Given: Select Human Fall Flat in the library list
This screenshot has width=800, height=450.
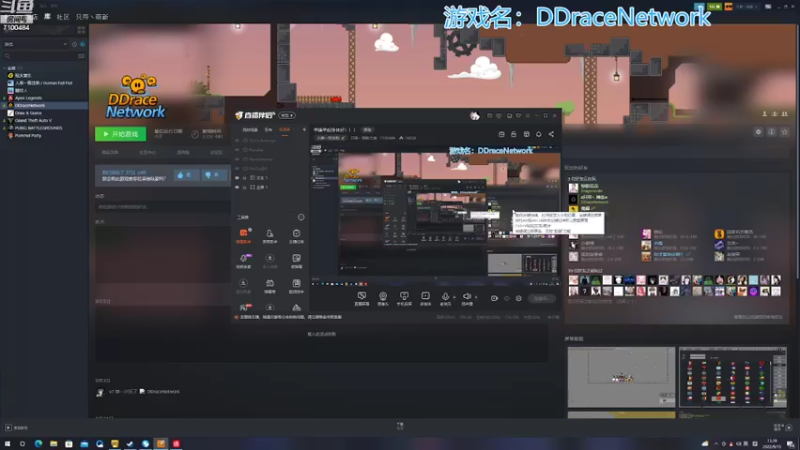Looking at the screenshot, I should pos(43,83).
